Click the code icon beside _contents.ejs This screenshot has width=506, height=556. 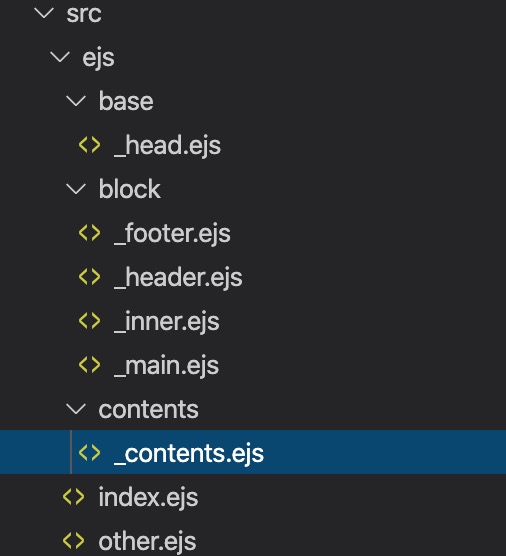(89, 453)
